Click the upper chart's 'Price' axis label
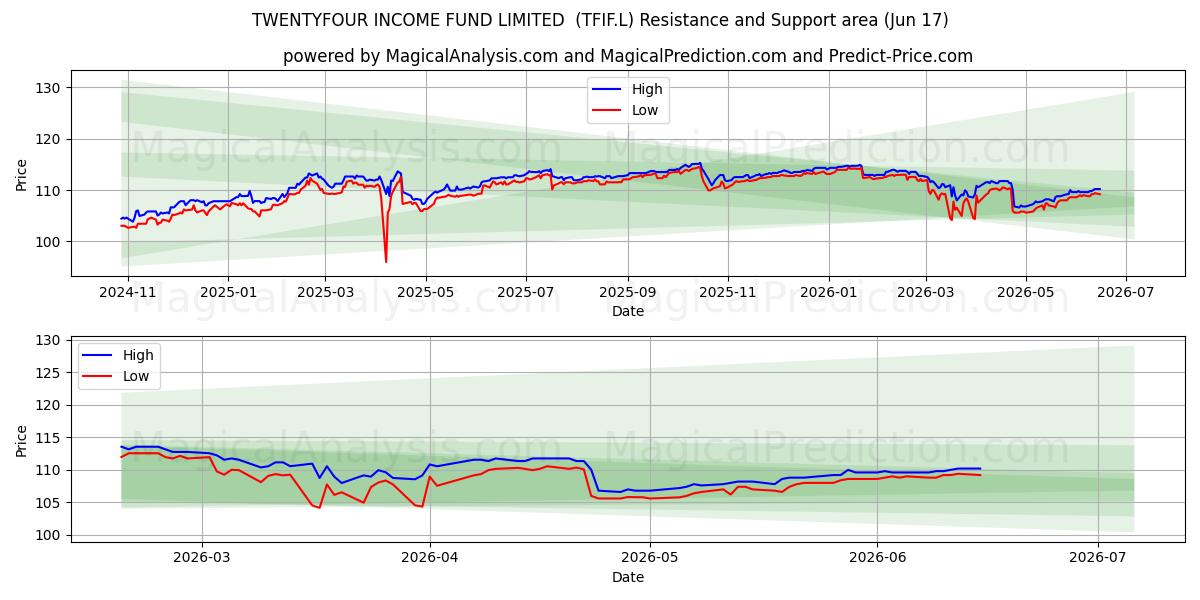Viewport: 1200px width, 600px height. click(22, 174)
